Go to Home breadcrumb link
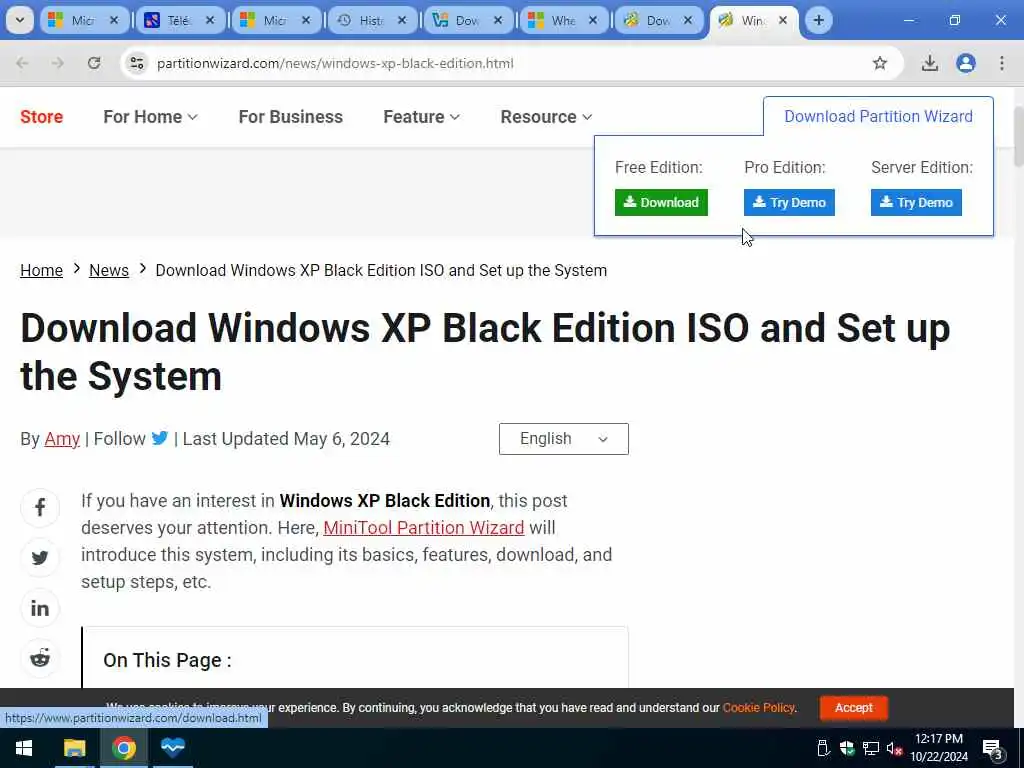Screen dimensions: 1024x768 click(x=41, y=270)
